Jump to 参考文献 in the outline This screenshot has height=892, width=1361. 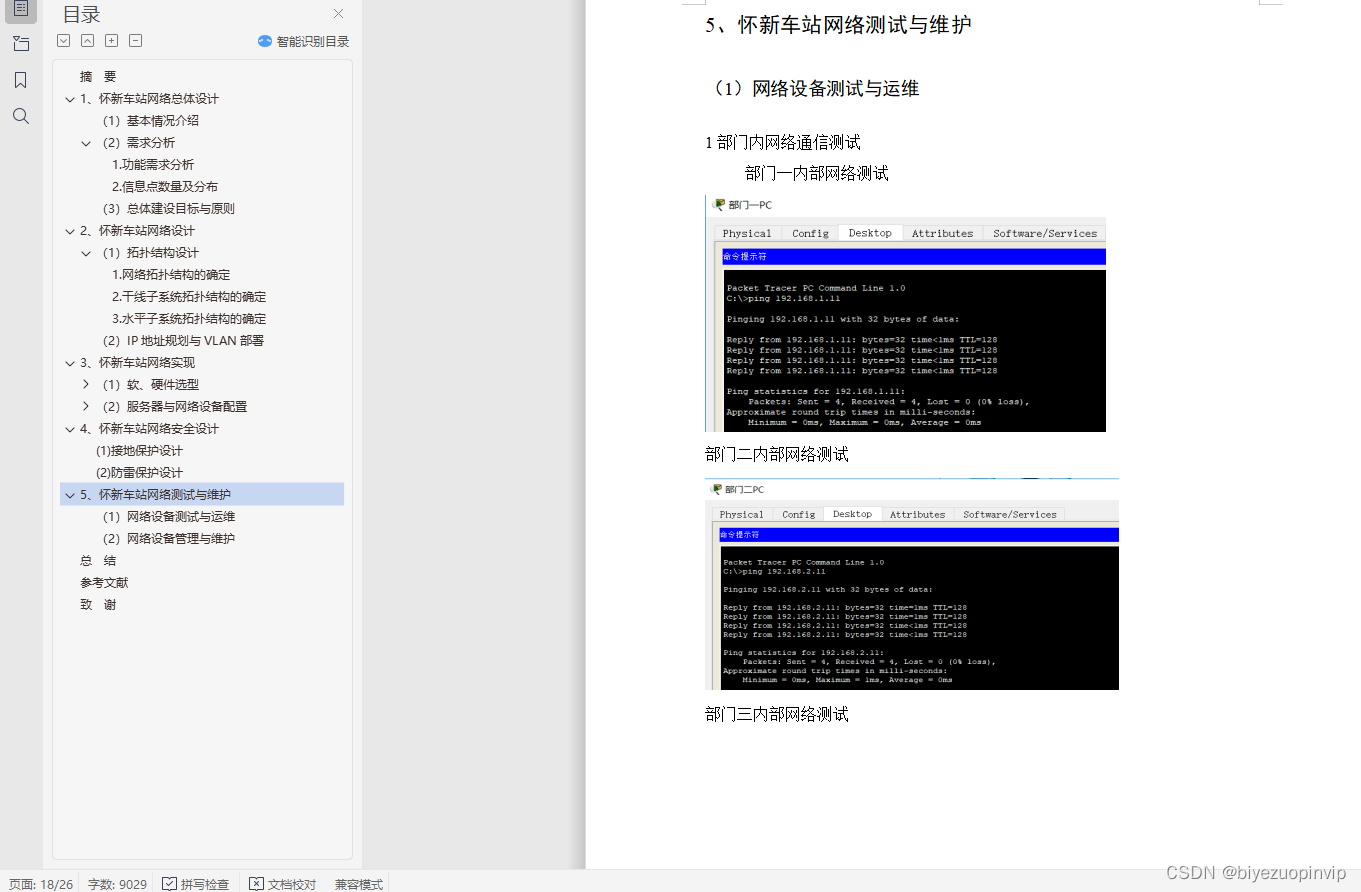(104, 583)
